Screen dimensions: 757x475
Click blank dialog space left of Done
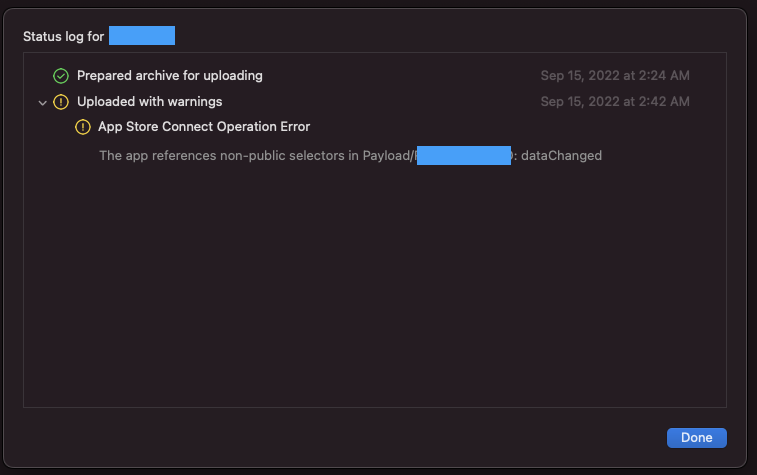[x=400, y=438]
